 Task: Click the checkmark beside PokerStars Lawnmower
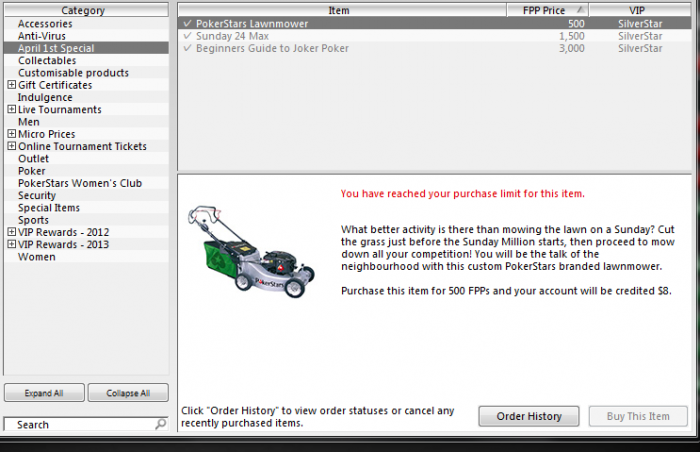point(188,23)
